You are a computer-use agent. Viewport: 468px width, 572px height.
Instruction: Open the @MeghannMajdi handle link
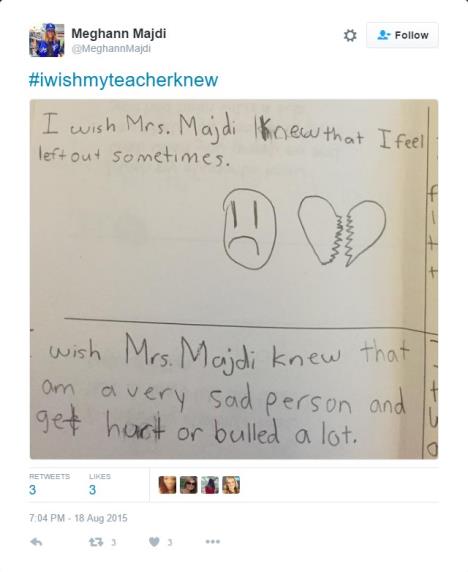click(111, 49)
